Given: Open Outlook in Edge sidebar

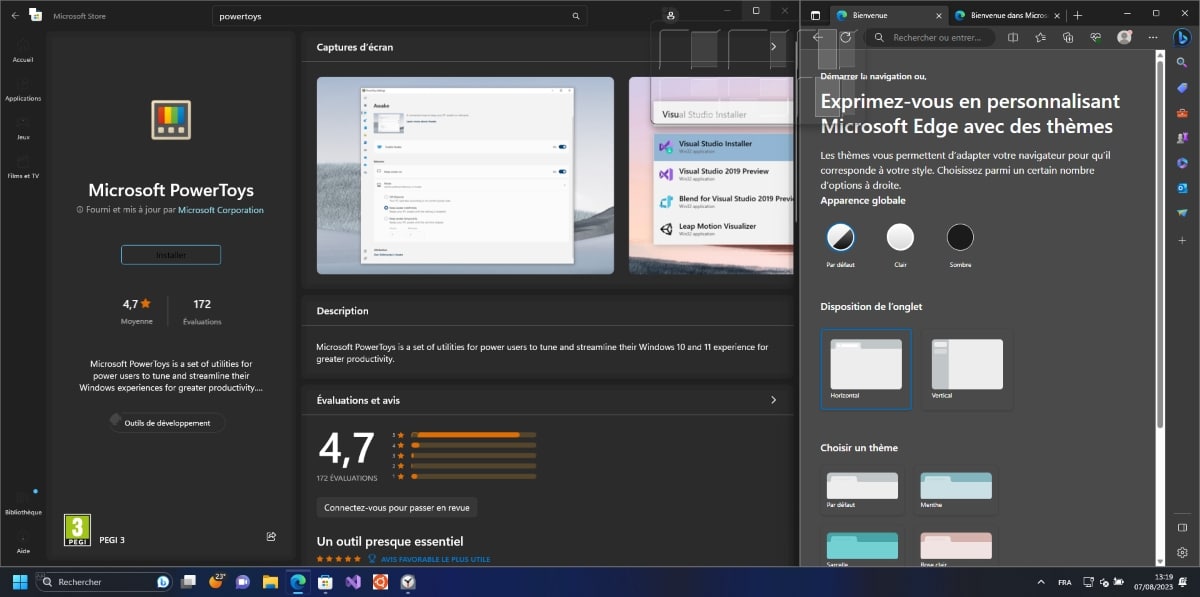Looking at the screenshot, I should (x=1182, y=188).
